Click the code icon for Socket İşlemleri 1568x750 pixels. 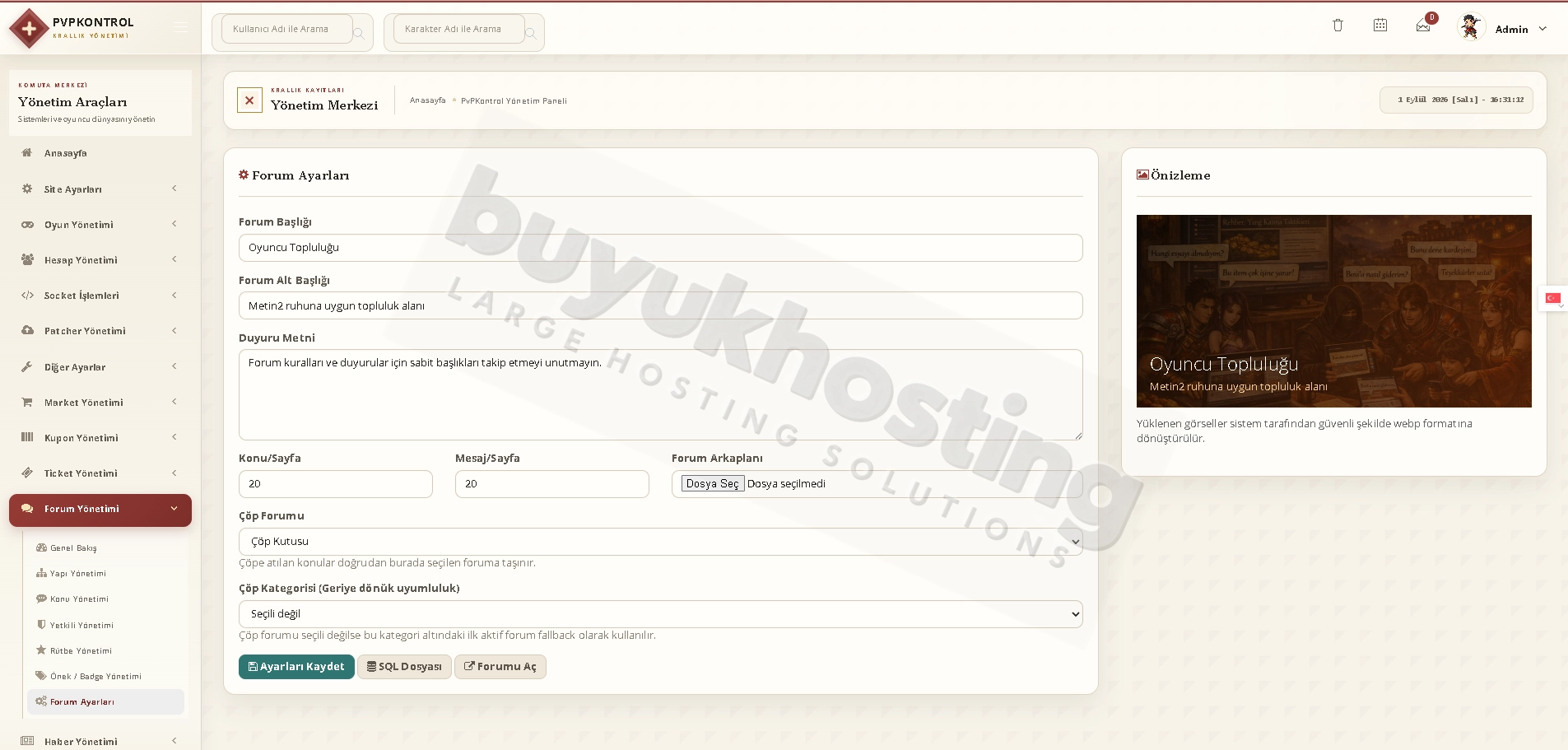point(27,295)
